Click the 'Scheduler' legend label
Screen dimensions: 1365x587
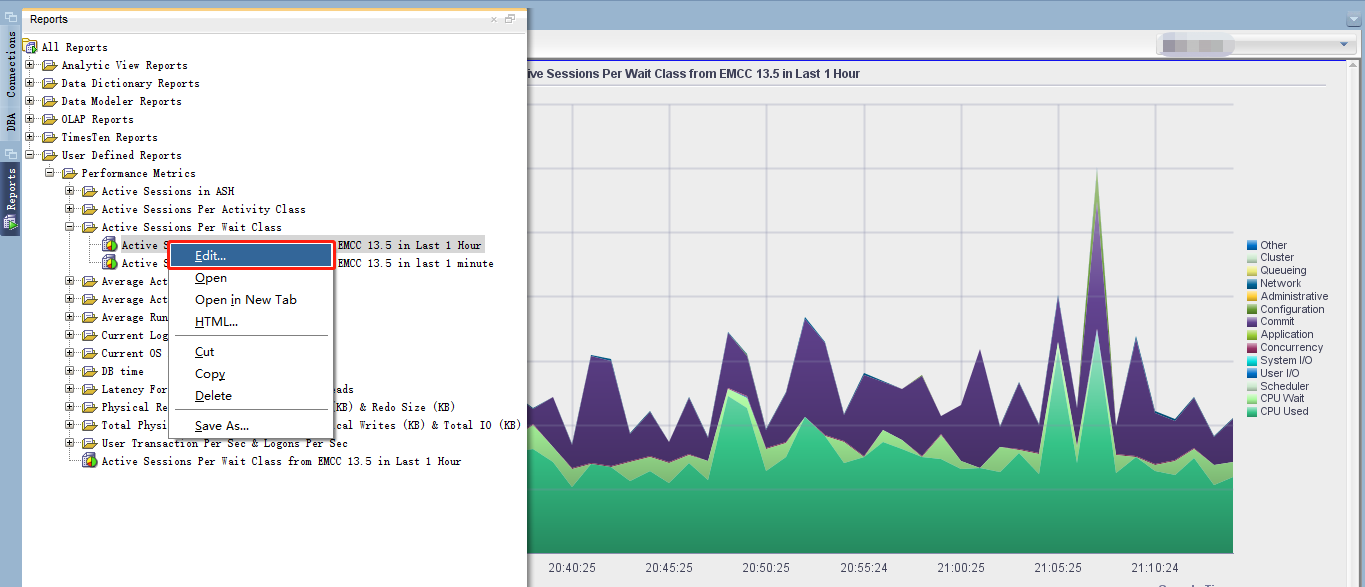coord(1284,386)
